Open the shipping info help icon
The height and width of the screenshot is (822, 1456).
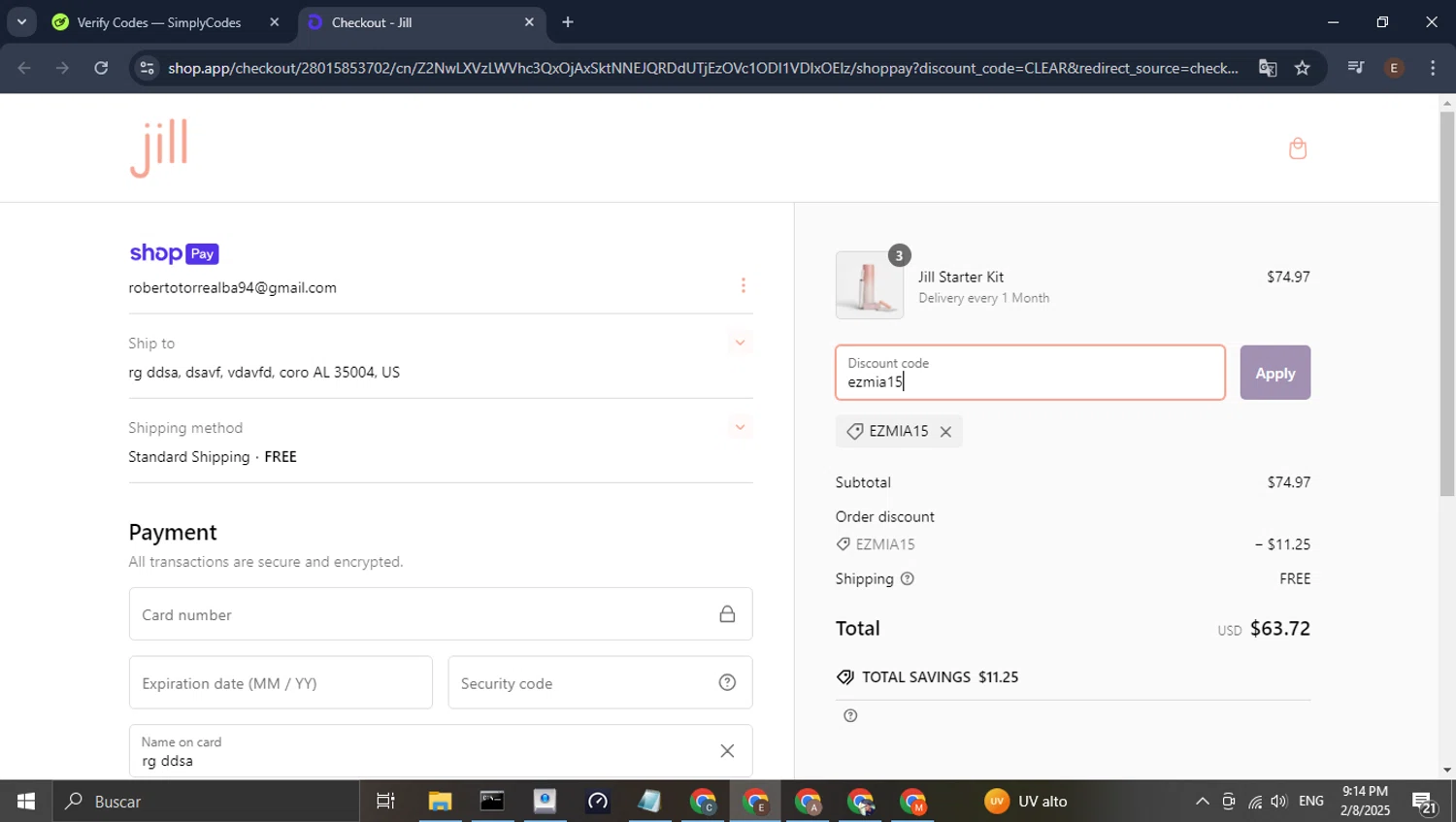pyautogui.click(x=908, y=579)
